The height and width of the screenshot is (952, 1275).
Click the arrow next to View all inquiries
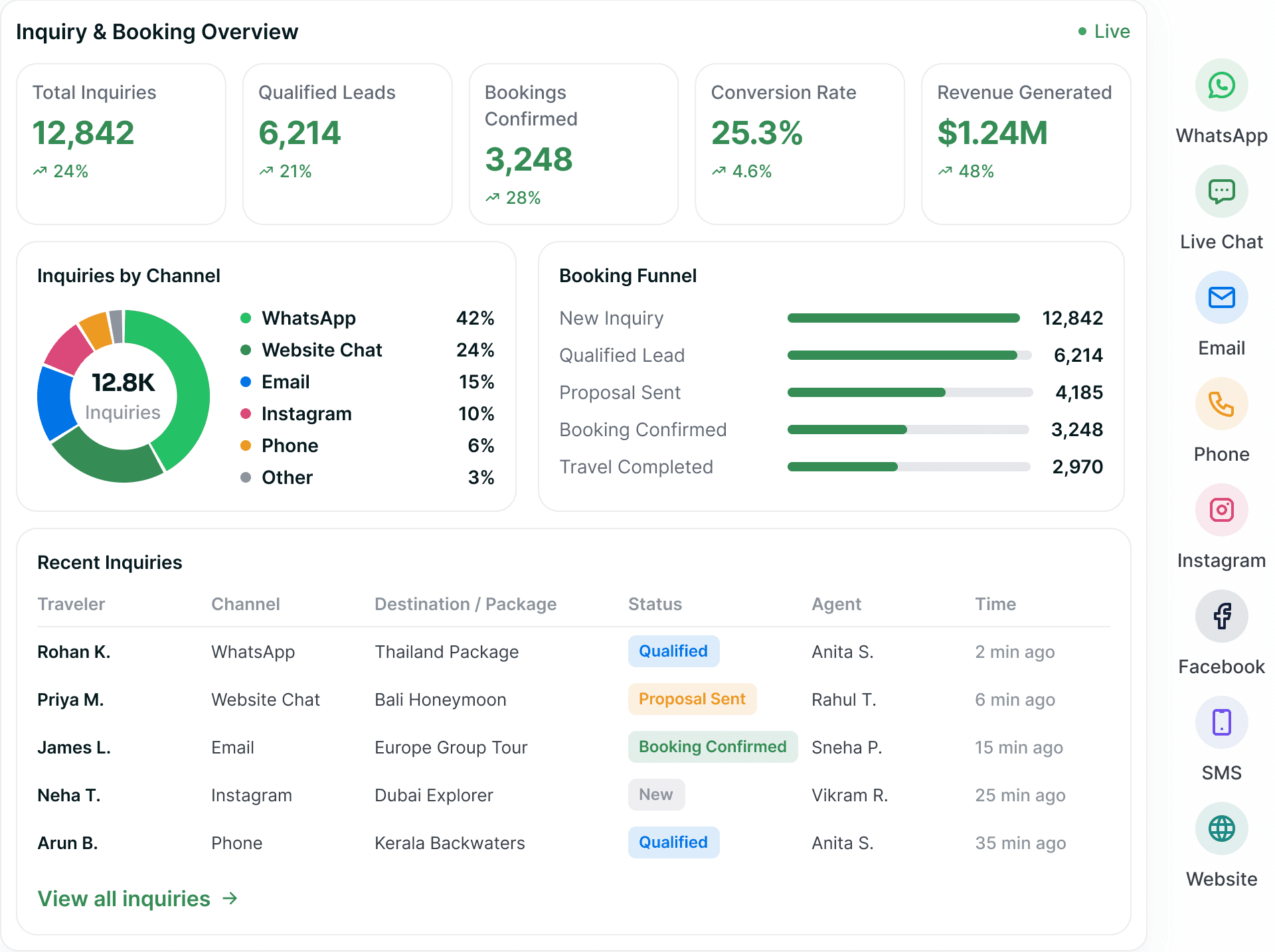230,898
